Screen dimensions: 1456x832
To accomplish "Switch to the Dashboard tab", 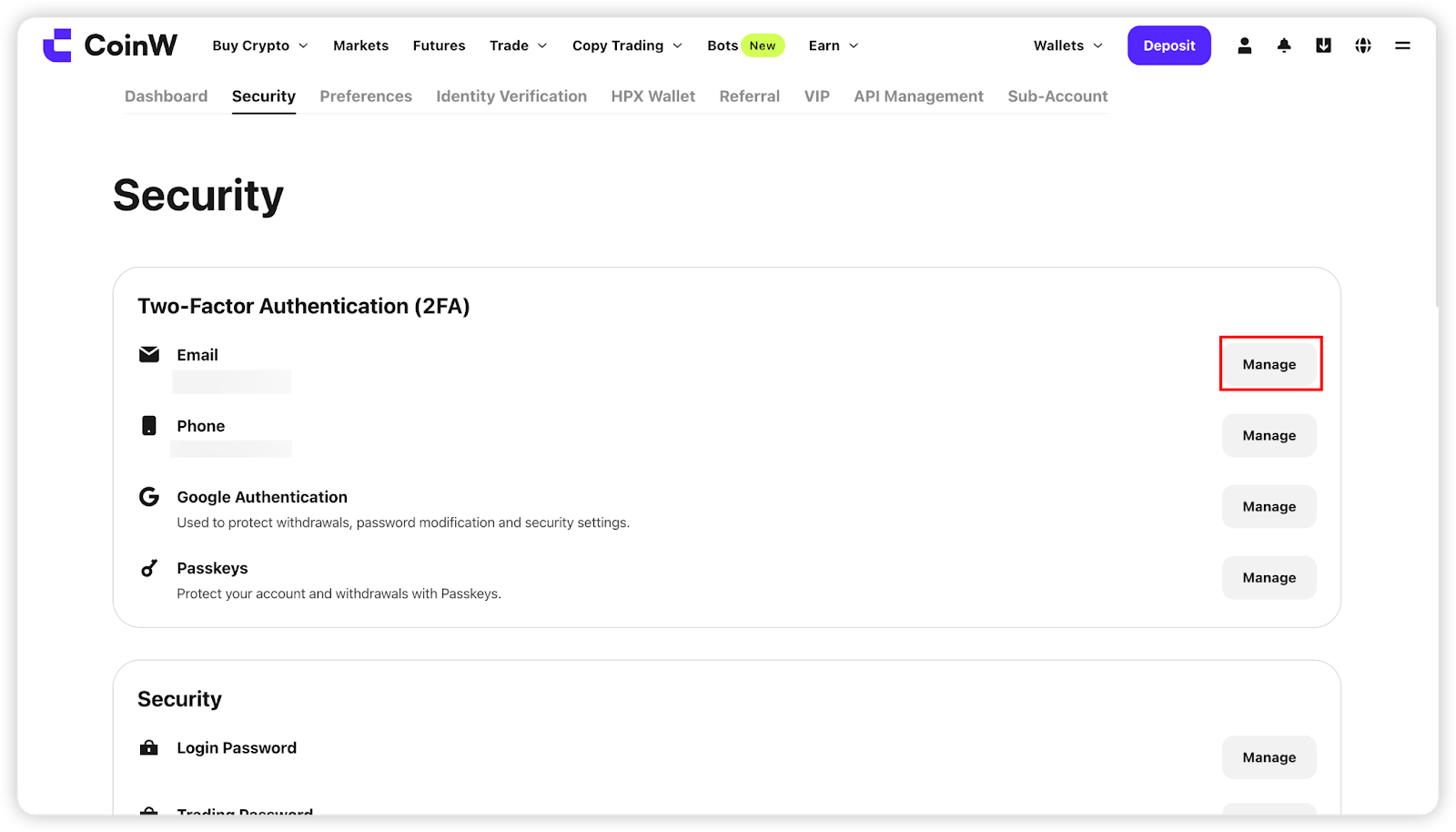I will (x=166, y=96).
